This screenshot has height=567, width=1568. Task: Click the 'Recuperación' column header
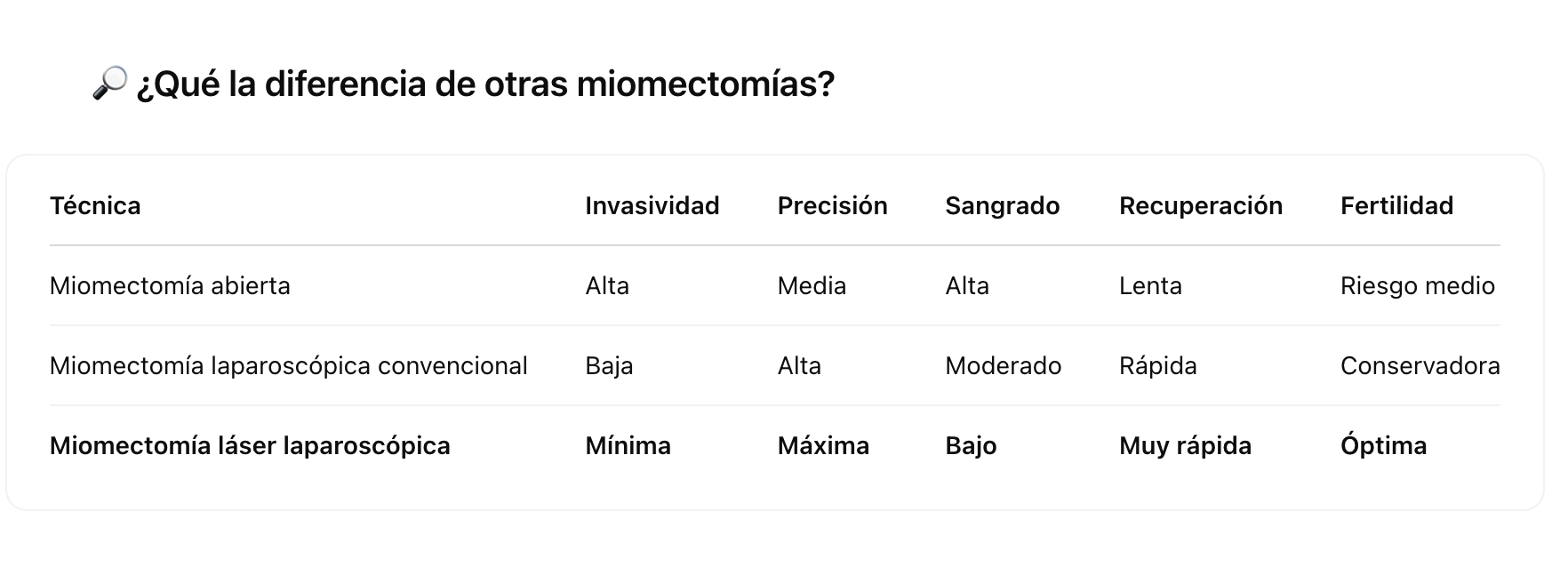pyautogui.click(x=1200, y=206)
